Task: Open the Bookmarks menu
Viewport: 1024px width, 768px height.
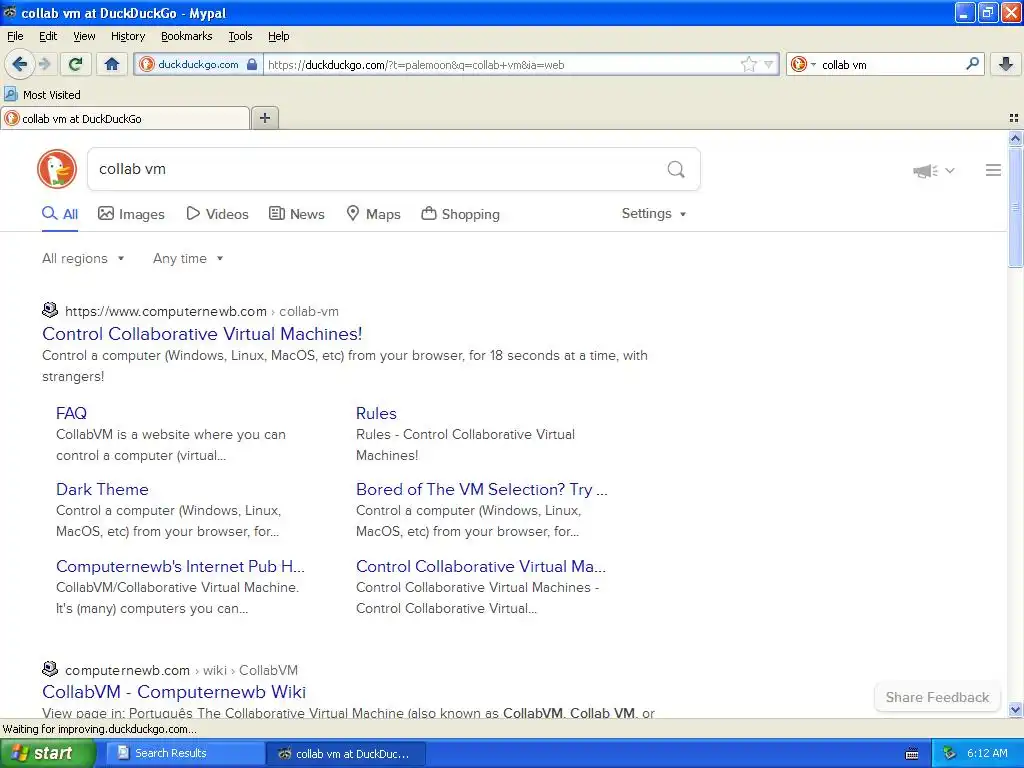Action: (x=186, y=36)
